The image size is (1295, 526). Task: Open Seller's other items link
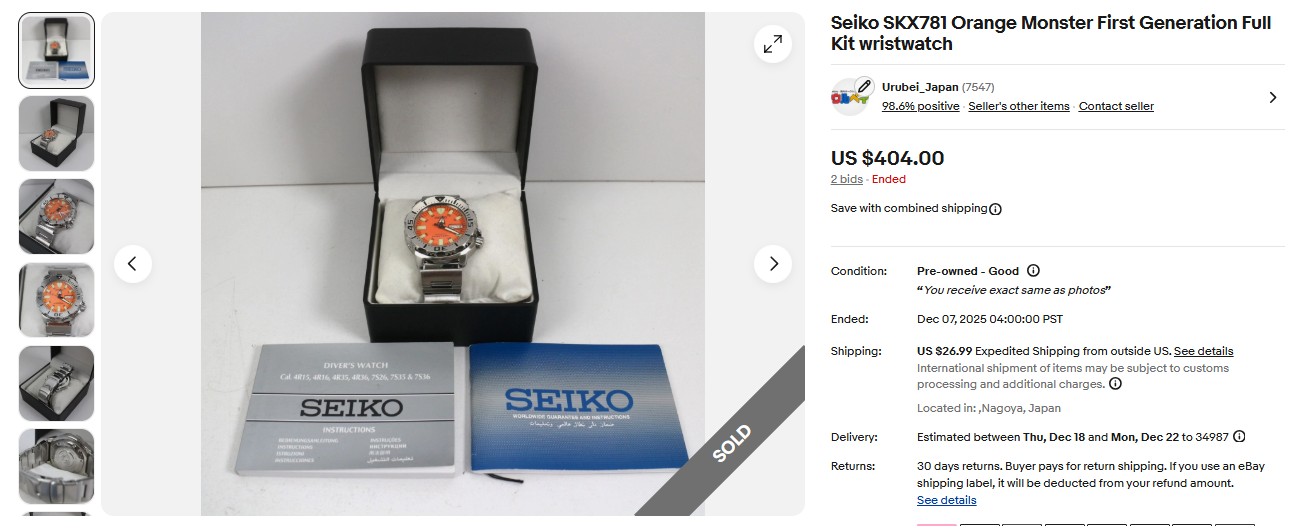(1019, 106)
